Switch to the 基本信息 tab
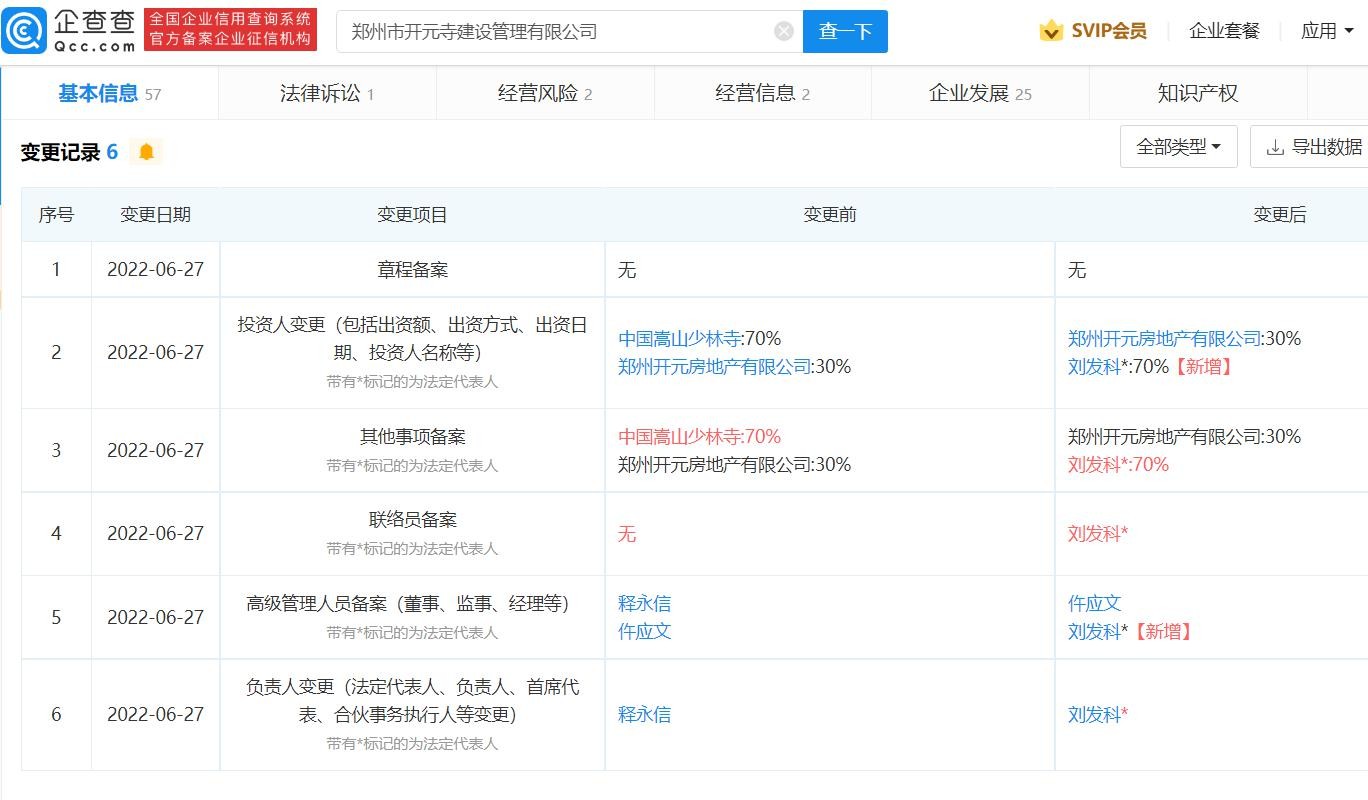 tap(109, 93)
